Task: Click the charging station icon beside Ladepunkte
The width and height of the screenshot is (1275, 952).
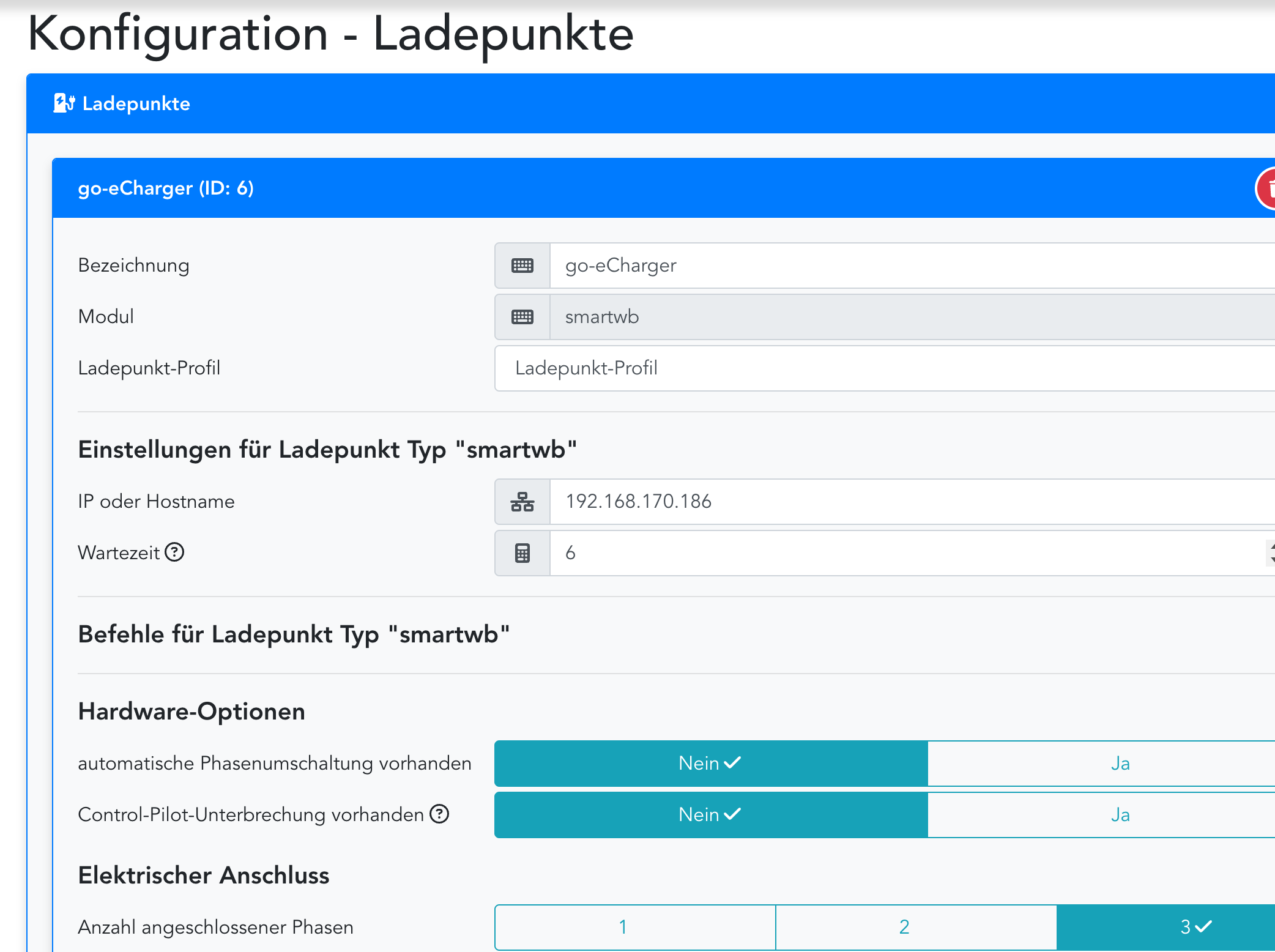Action: (x=64, y=103)
